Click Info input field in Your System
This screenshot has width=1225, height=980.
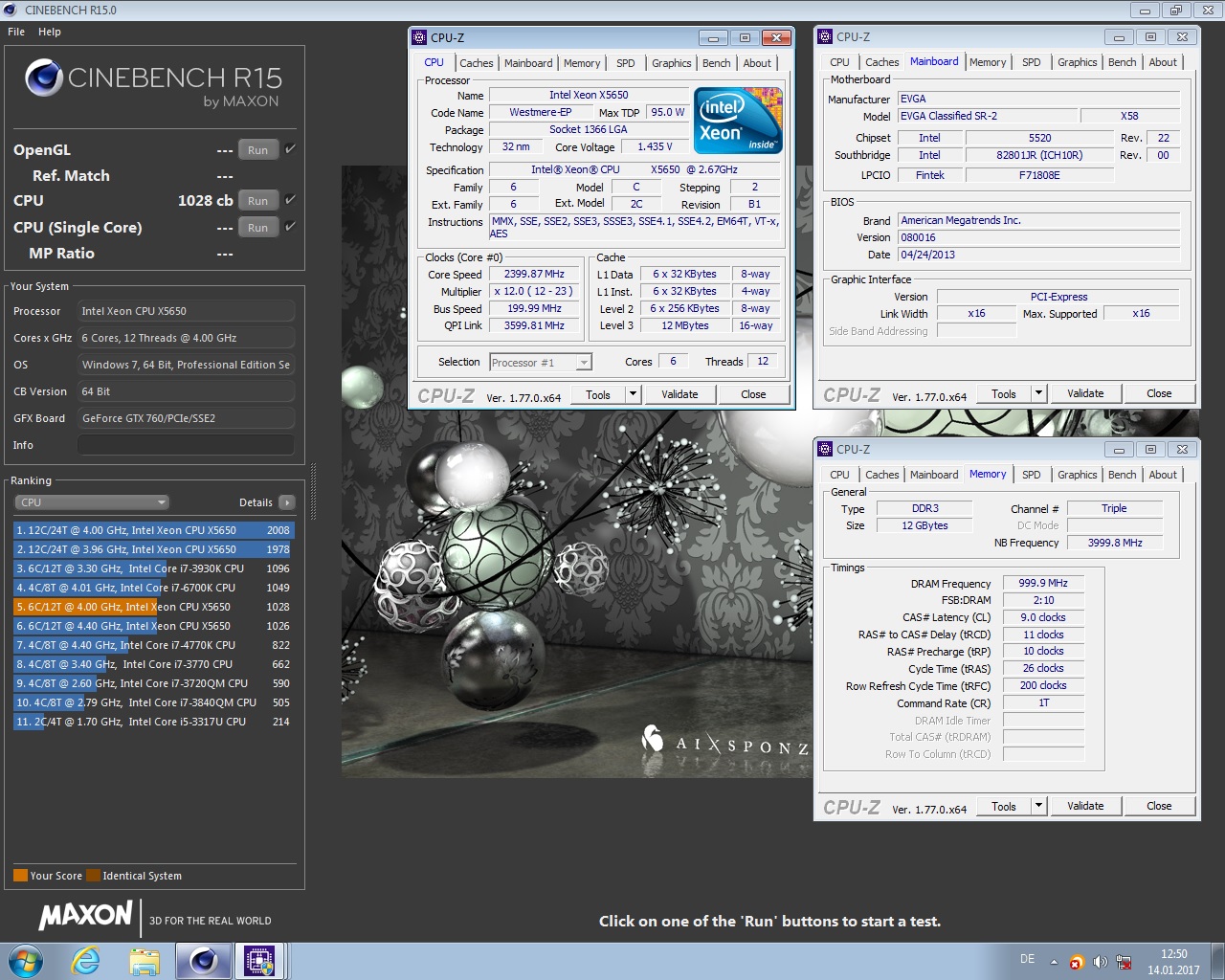pos(187,445)
